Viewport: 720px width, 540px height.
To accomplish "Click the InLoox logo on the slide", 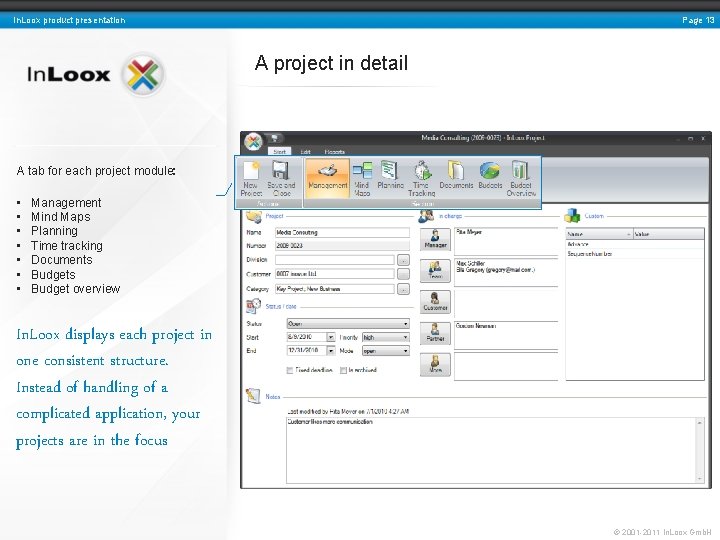I will click(x=96, y=74).
